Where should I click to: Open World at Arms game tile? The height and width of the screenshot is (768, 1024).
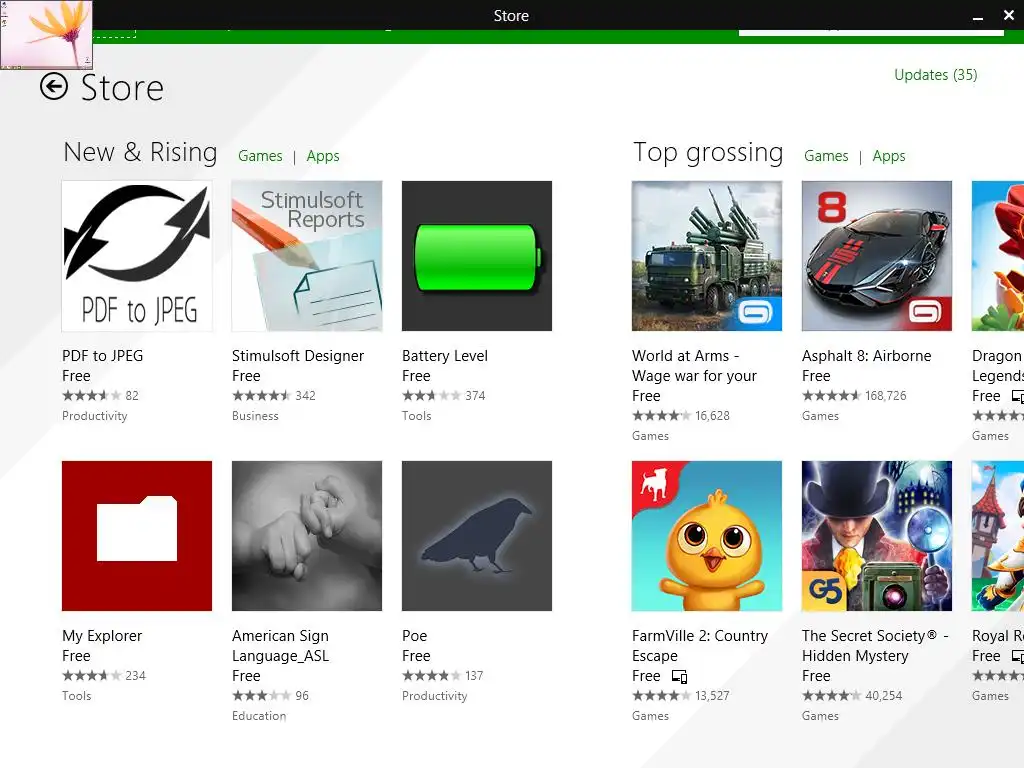coord(707,256)
